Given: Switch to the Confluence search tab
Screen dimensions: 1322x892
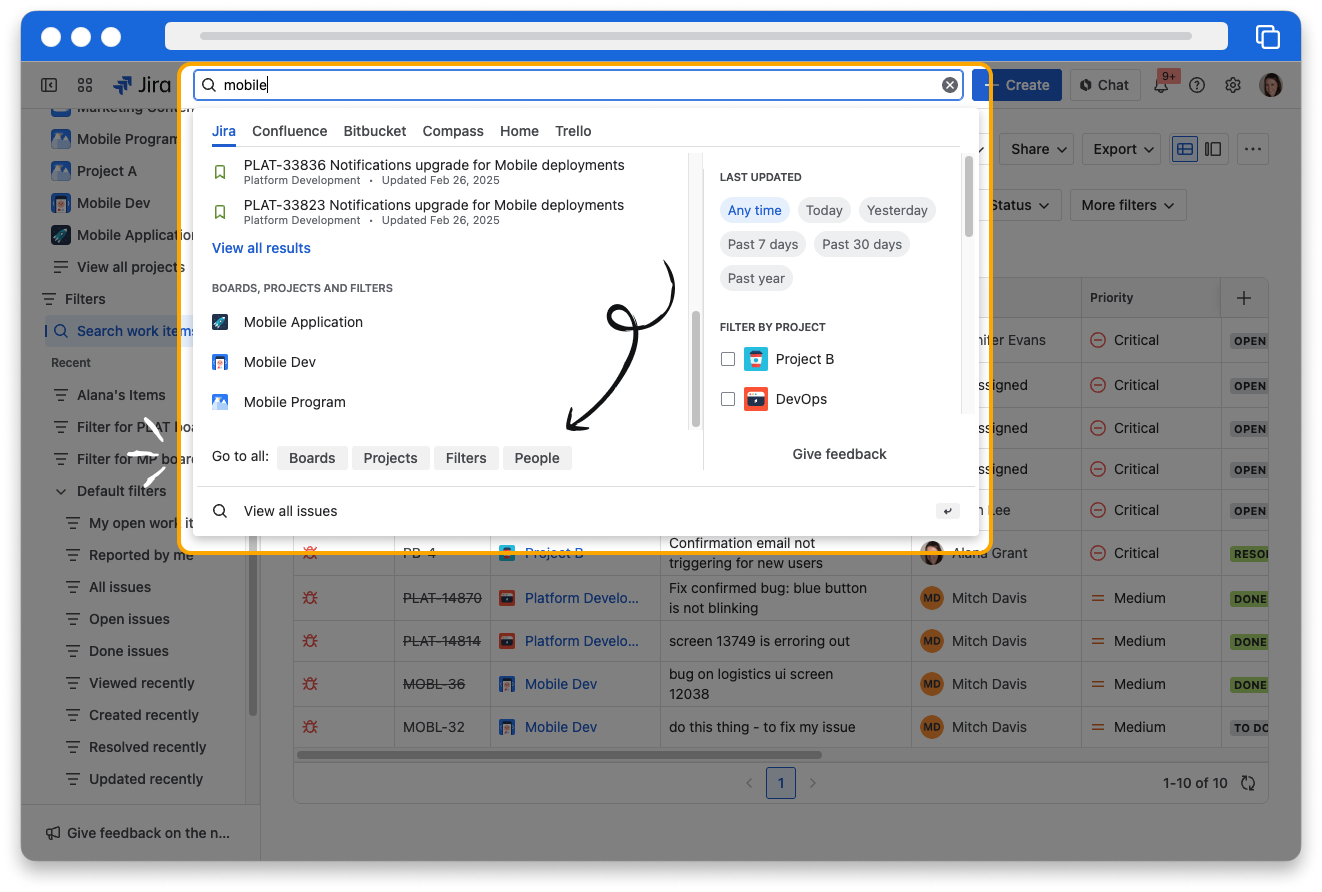Looking at the screenshot, I should (x=290, y=131).
